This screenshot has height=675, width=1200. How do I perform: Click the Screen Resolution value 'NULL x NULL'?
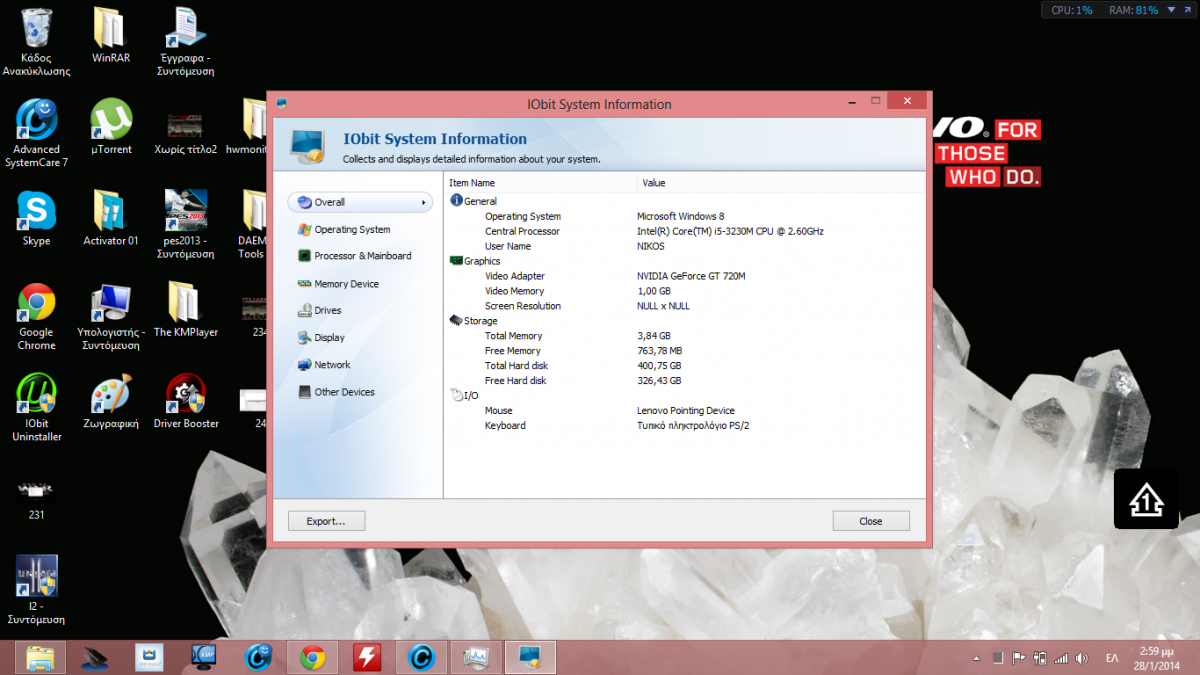(x=663, y=306)
